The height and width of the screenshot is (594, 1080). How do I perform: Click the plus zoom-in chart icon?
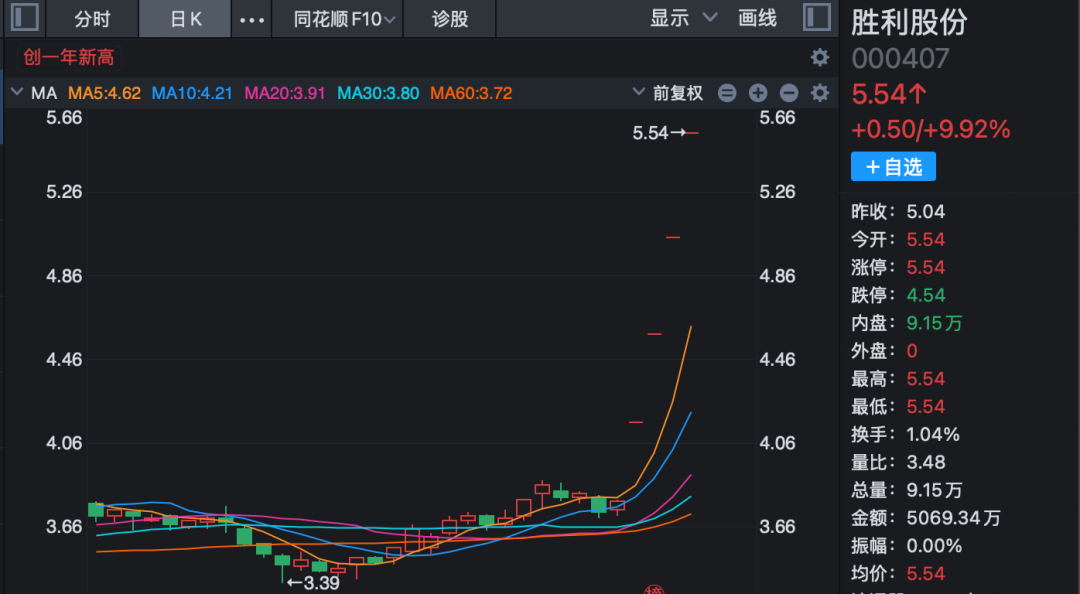click(758, 93)
